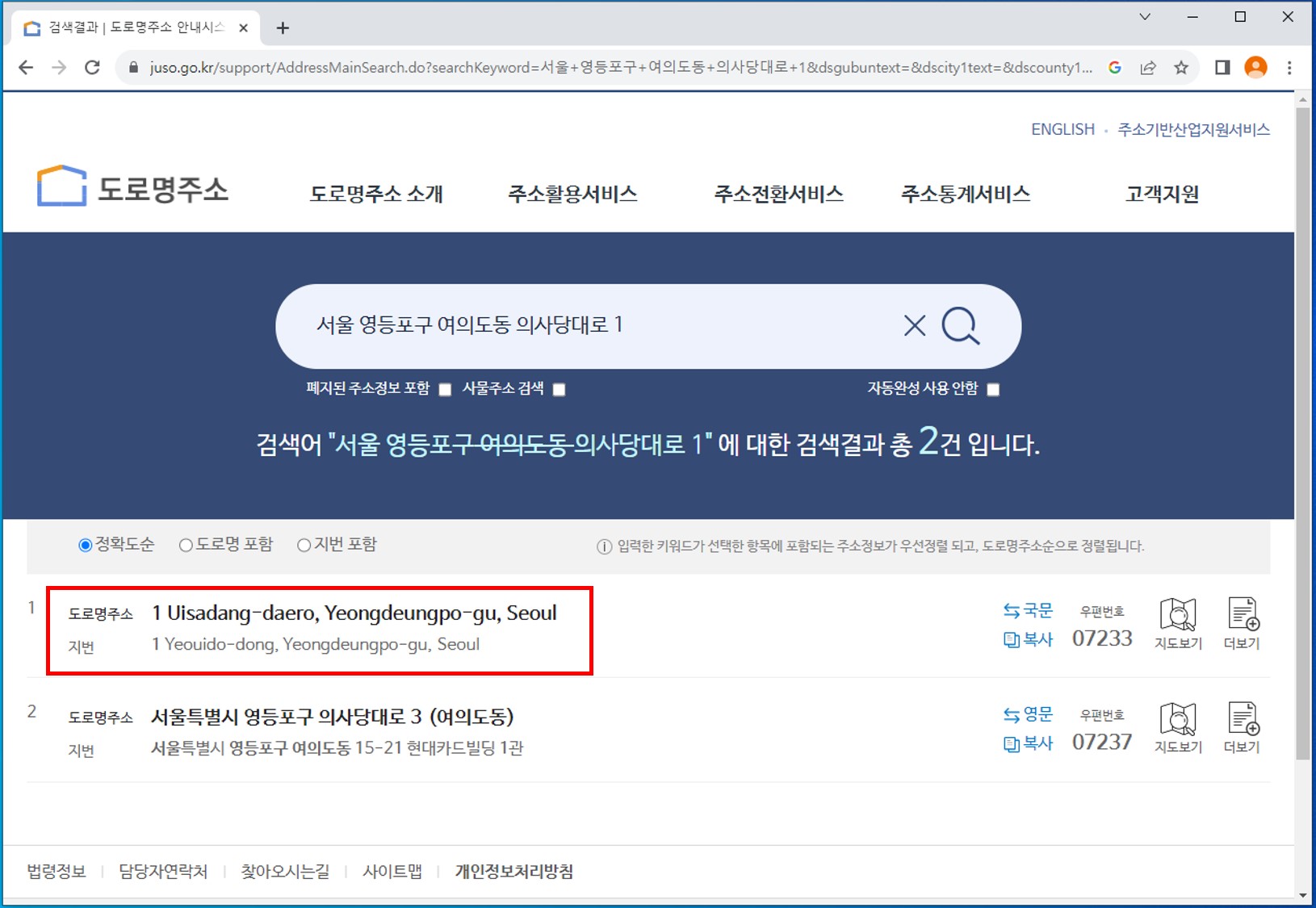This screenshot has height=908, width=1316.
Task: Click the 도로명주소 site logo
Action: [x=132, y=187]
